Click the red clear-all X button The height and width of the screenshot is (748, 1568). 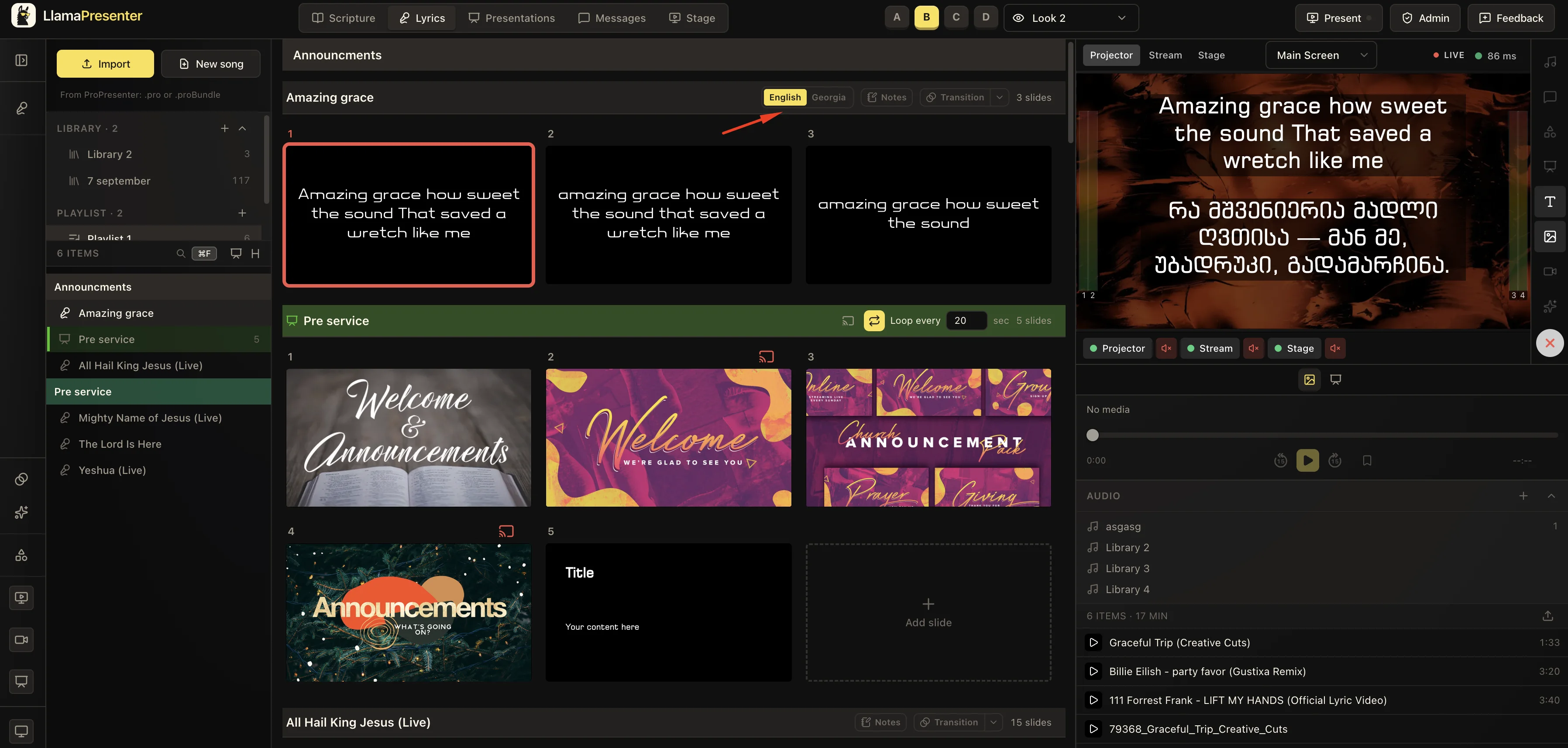pyautogui.click(x=1550, y=343)
